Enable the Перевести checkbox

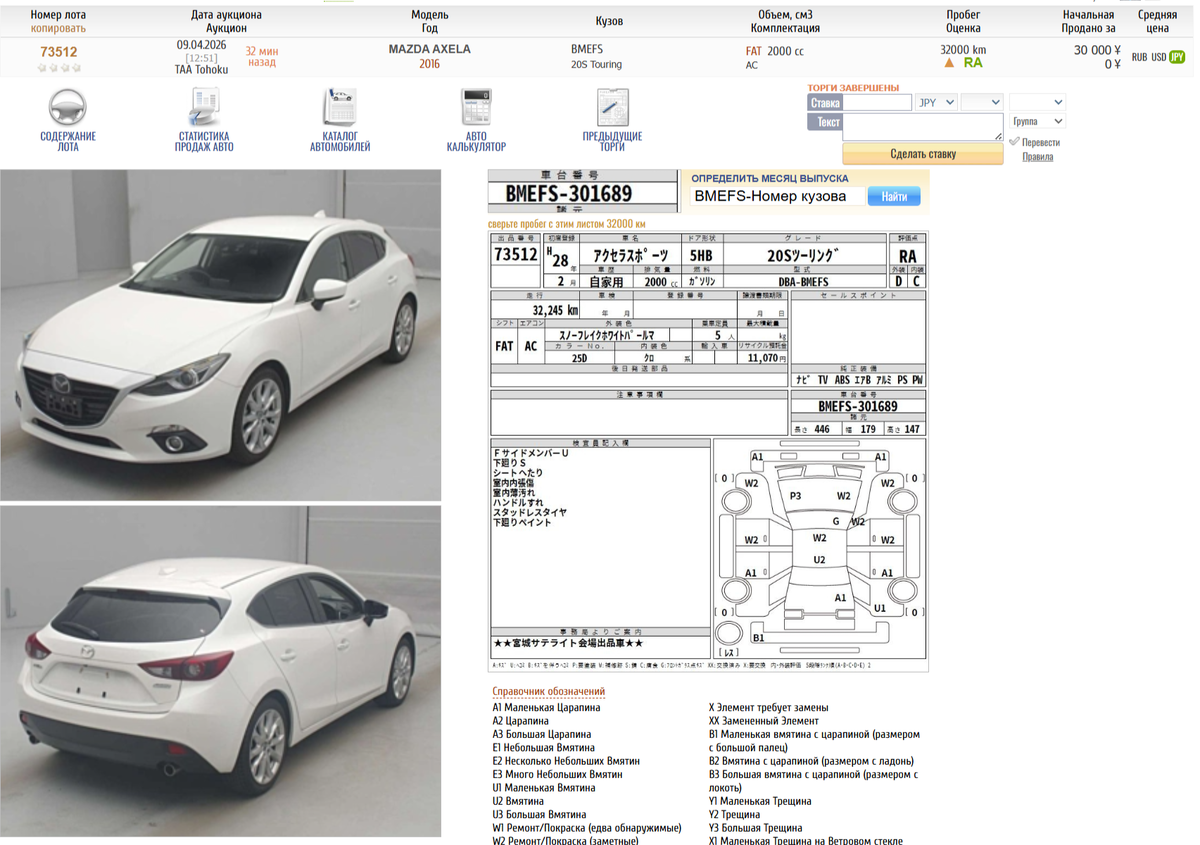point(1014,140)
